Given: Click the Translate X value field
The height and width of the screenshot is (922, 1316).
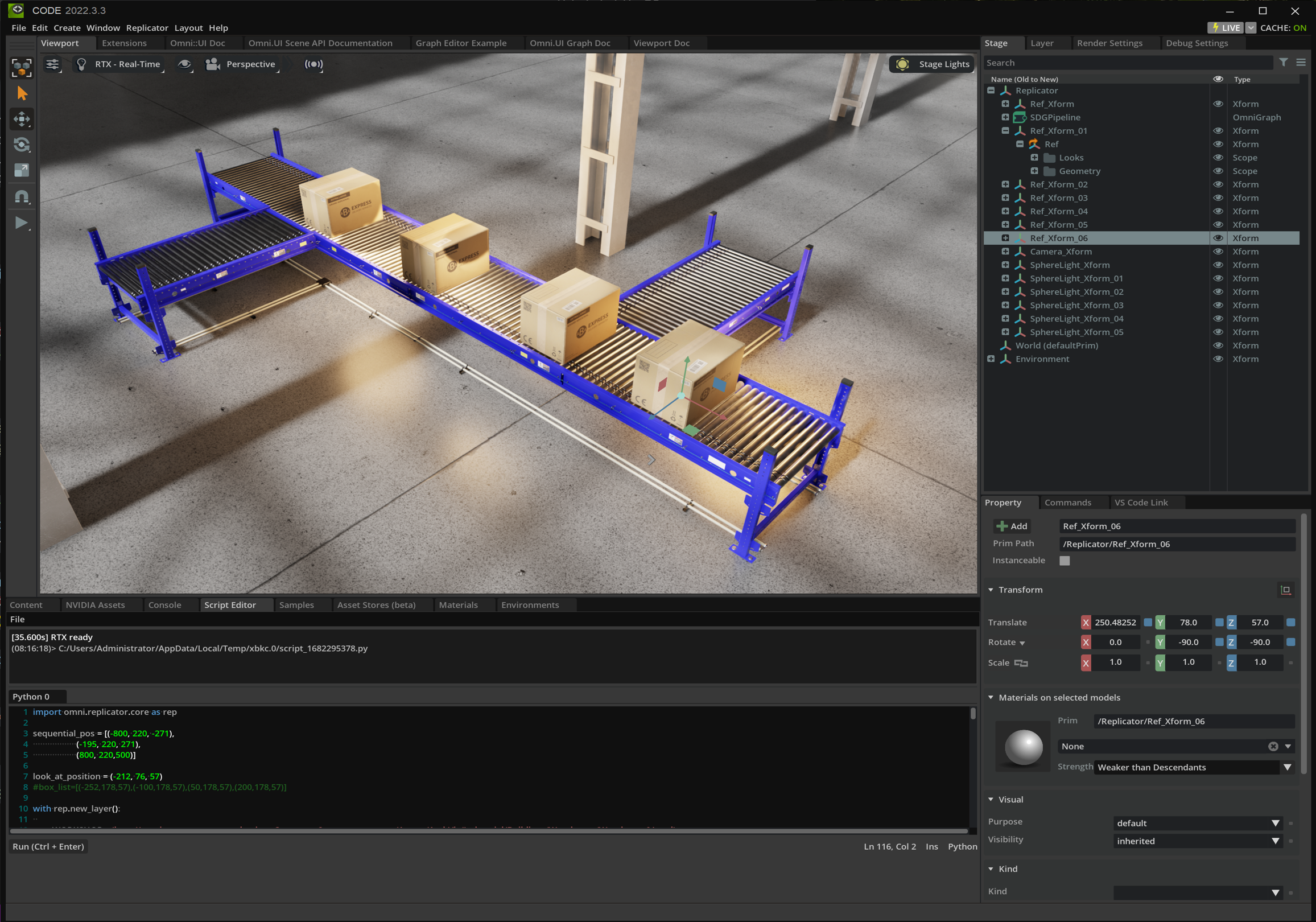Looking at the screenshot, I should [1115, 622].
